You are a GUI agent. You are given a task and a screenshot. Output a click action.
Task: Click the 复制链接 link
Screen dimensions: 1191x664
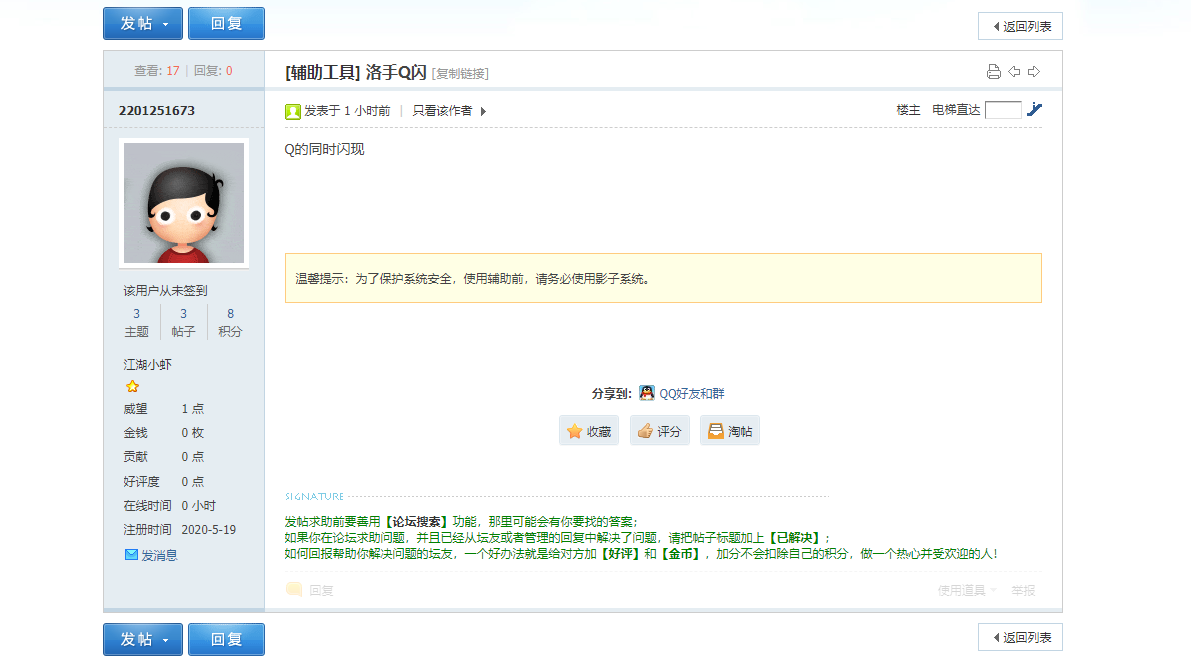click(x=461, y=74)
